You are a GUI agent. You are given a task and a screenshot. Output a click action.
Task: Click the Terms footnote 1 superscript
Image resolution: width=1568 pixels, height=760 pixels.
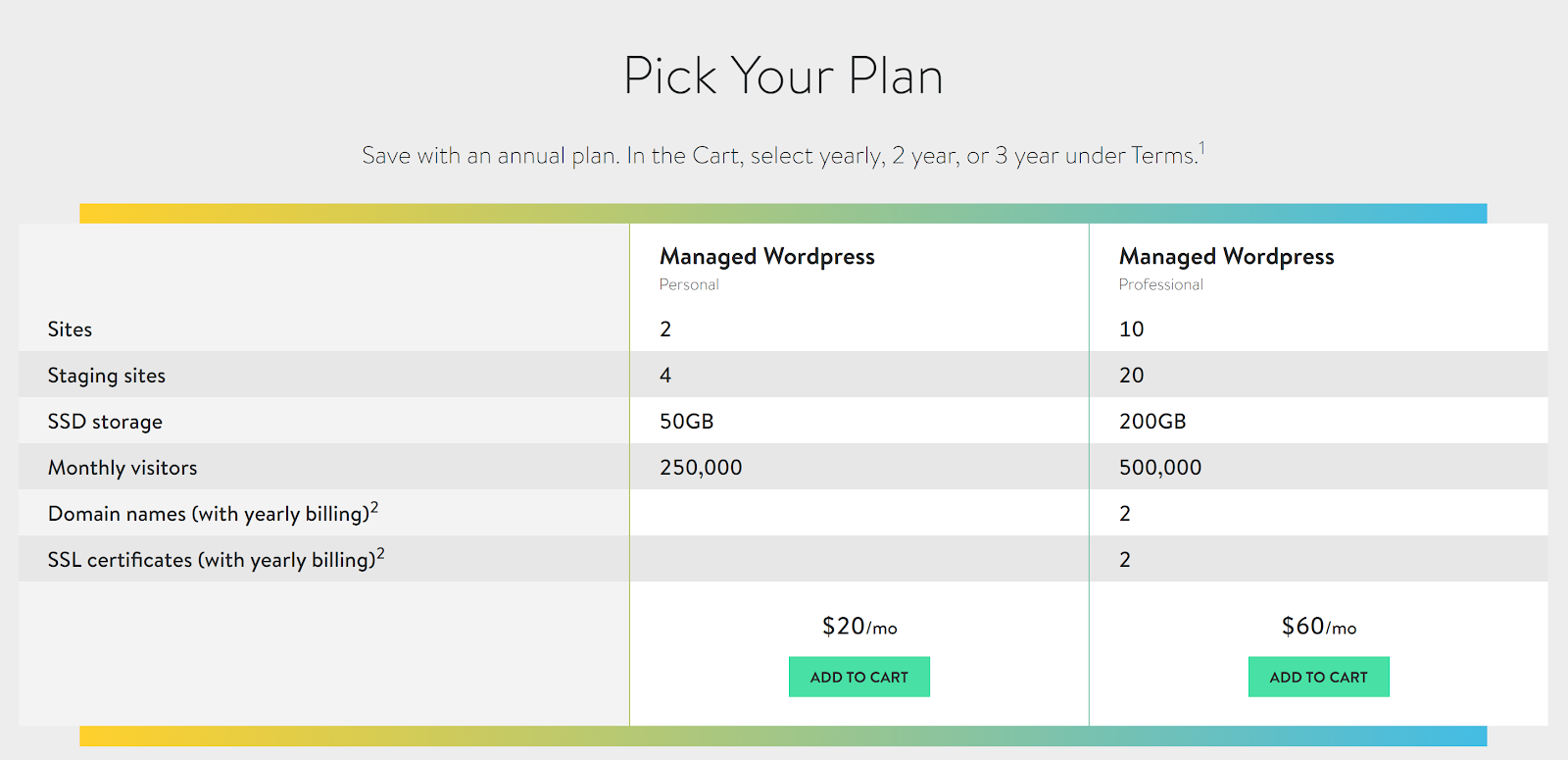click(x=1201, y=149)
